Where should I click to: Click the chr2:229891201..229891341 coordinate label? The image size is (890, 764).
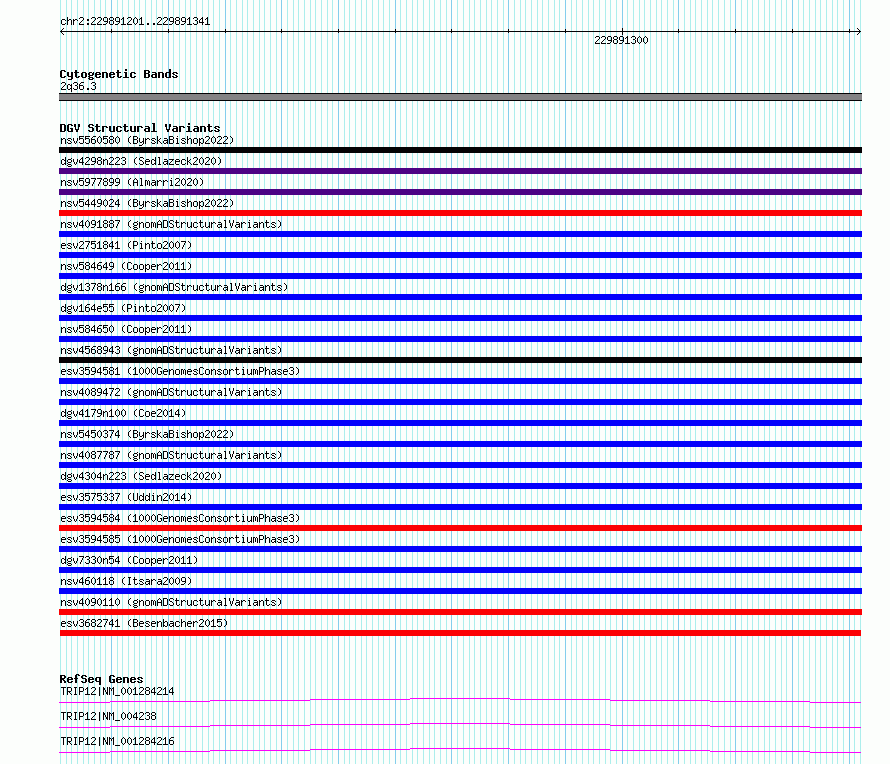[x=135, y=22]
